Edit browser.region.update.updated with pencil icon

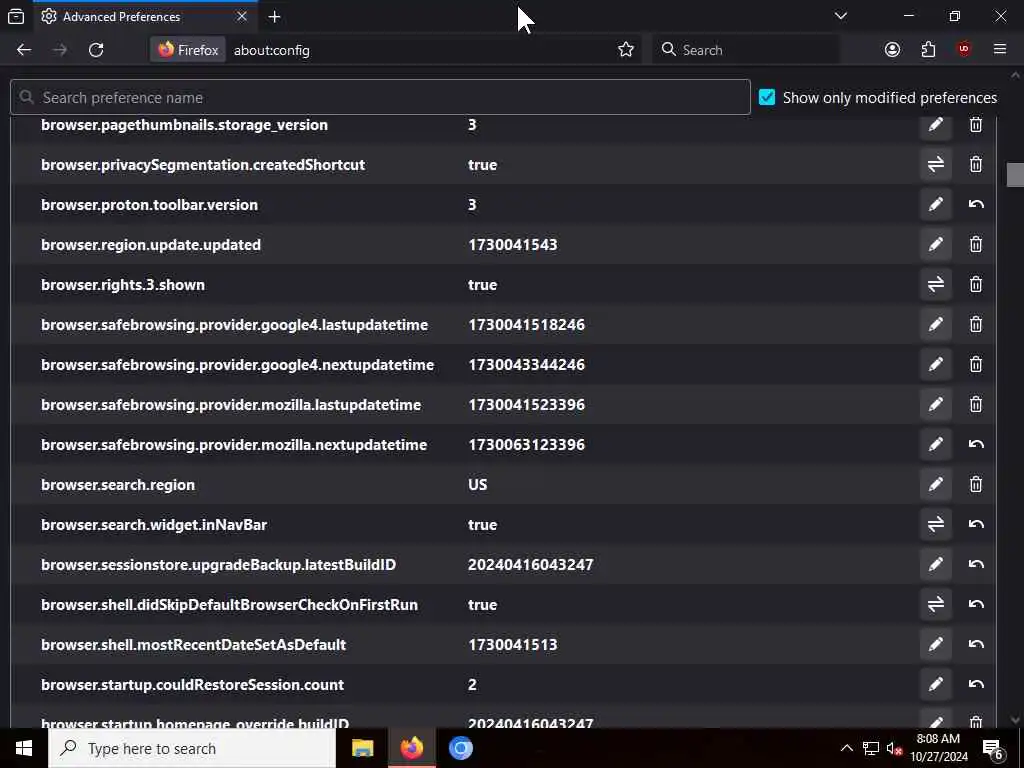935,244
